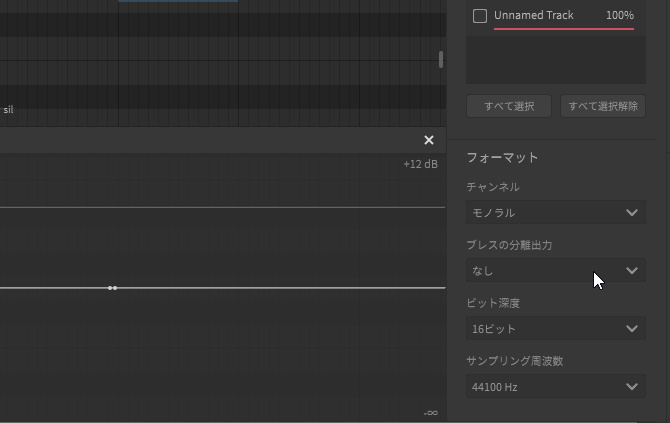
Task: Click the +12 dB scale label
Action: point(420,165)
